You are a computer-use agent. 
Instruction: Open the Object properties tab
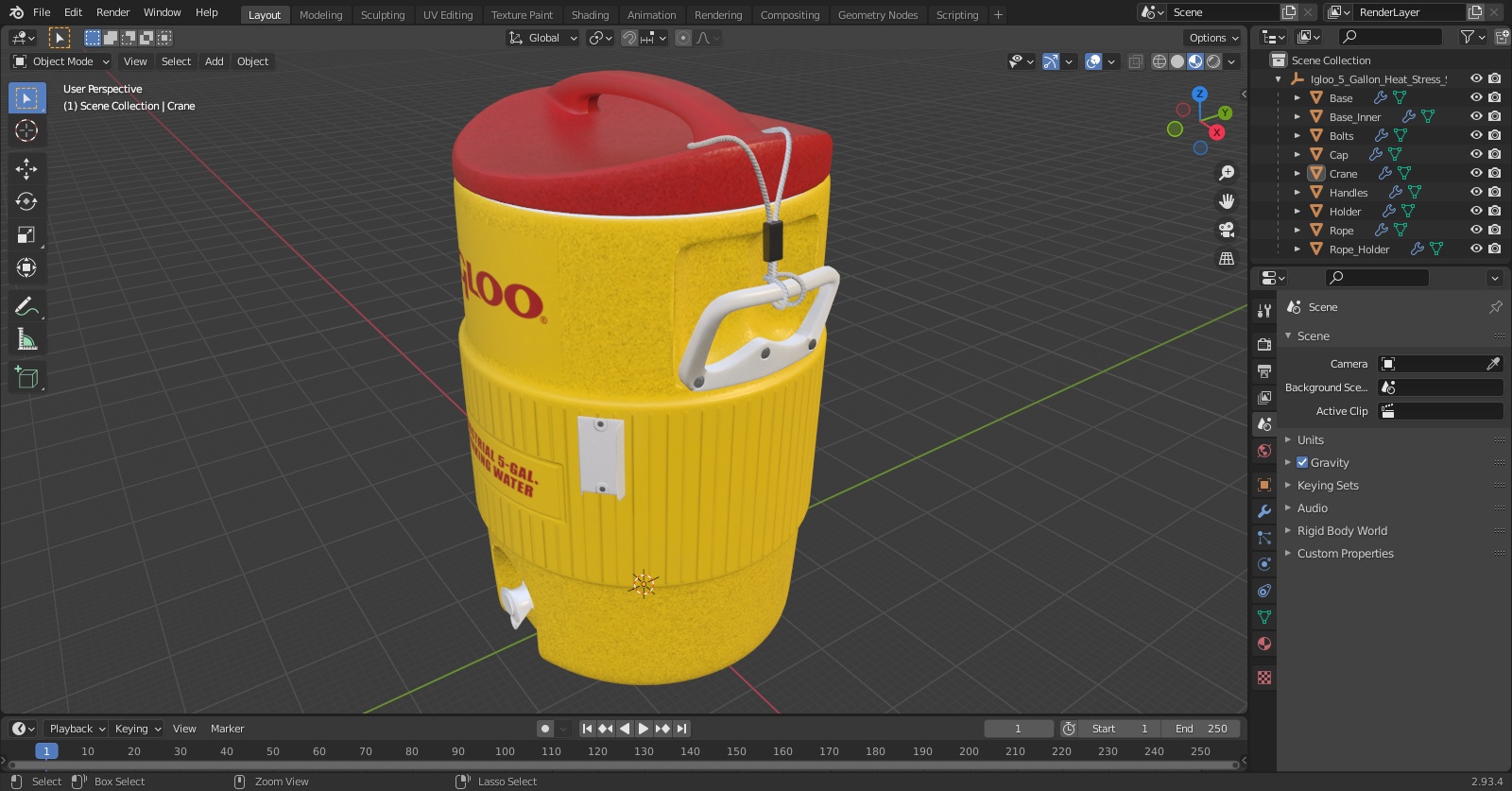coord(1264,485)
